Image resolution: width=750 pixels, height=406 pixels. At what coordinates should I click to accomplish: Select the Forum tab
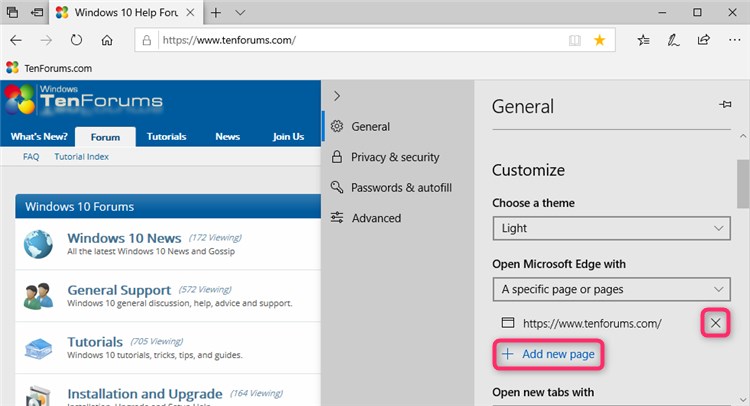point(105,137)
